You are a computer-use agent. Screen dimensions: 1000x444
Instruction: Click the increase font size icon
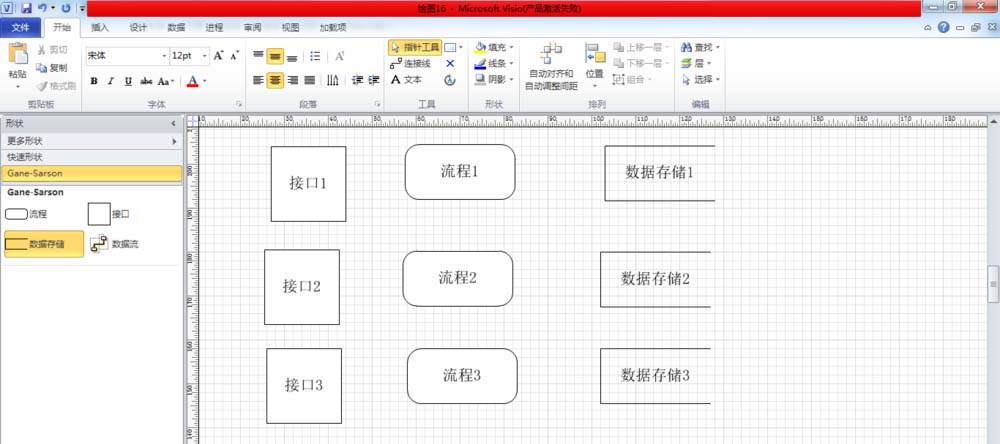[x=219, y=56]
